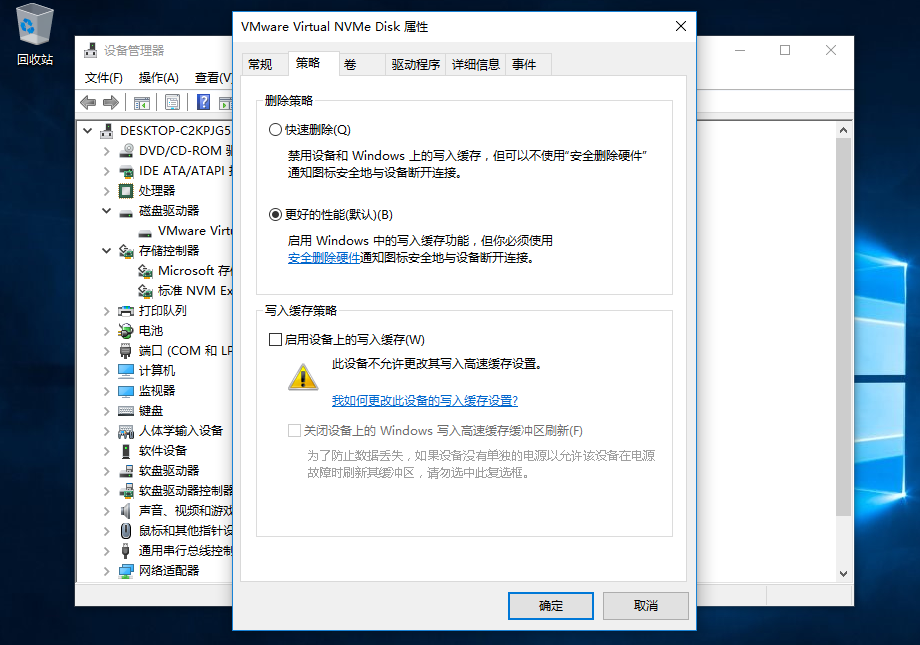Screen dimensions: 920x645
Task: Collapse the 存储控制器 category
Action: point(106,251)
